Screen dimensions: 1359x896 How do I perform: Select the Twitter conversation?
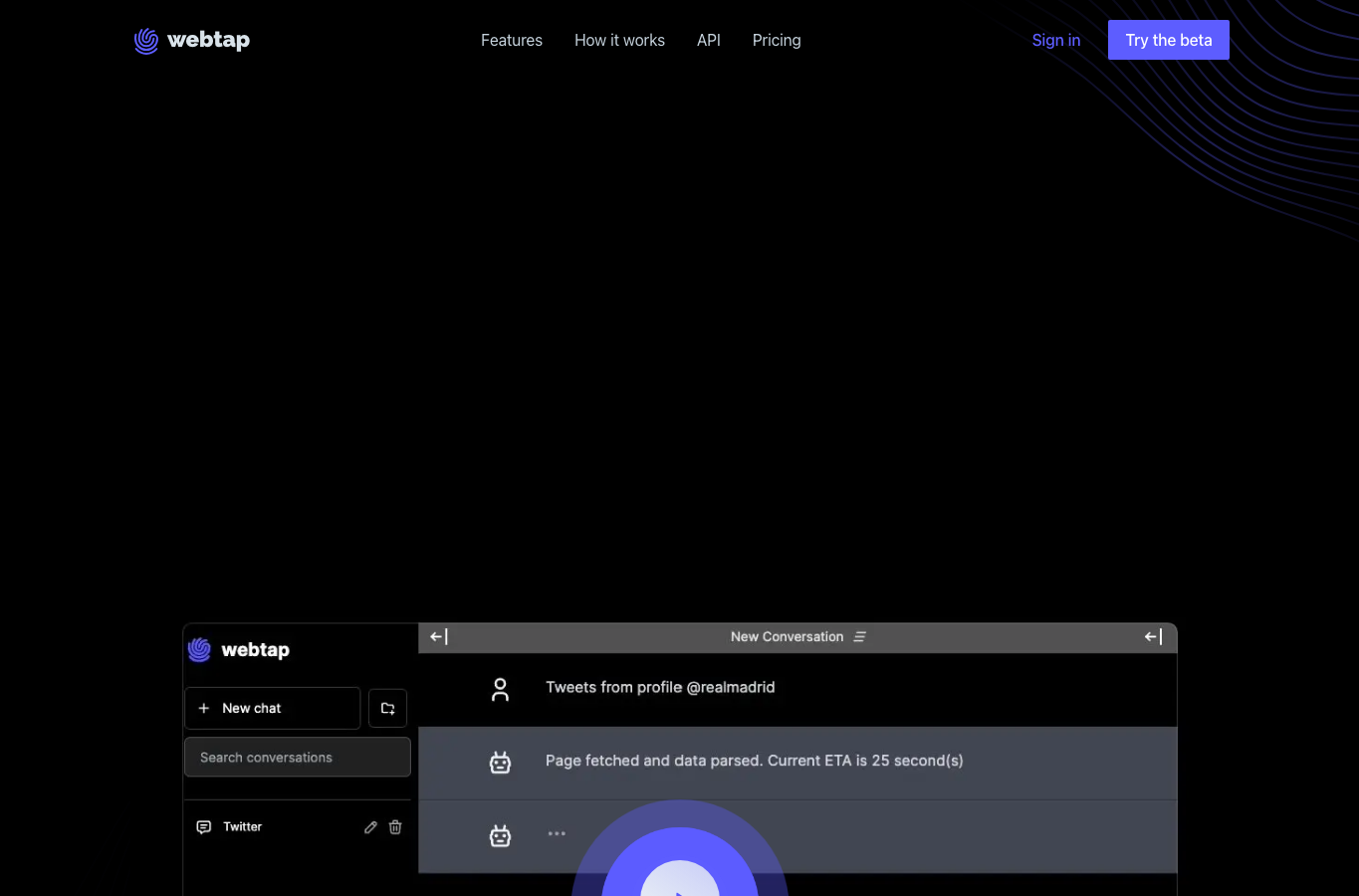pyautogui.click(x=298, y=827)
